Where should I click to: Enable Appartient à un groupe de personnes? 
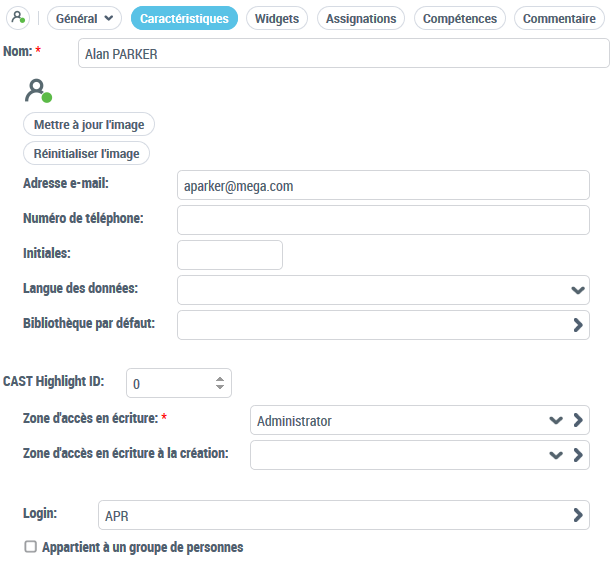pos(31,547)
